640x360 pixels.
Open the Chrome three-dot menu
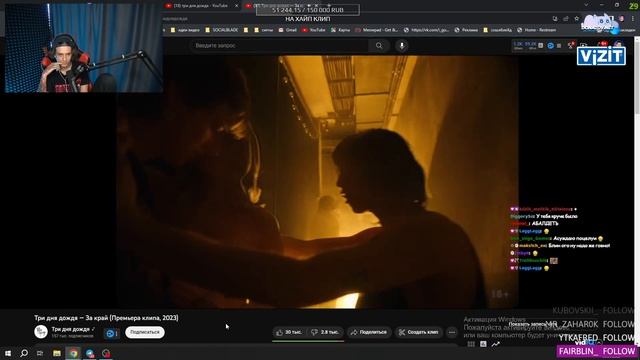click(633, 18)
